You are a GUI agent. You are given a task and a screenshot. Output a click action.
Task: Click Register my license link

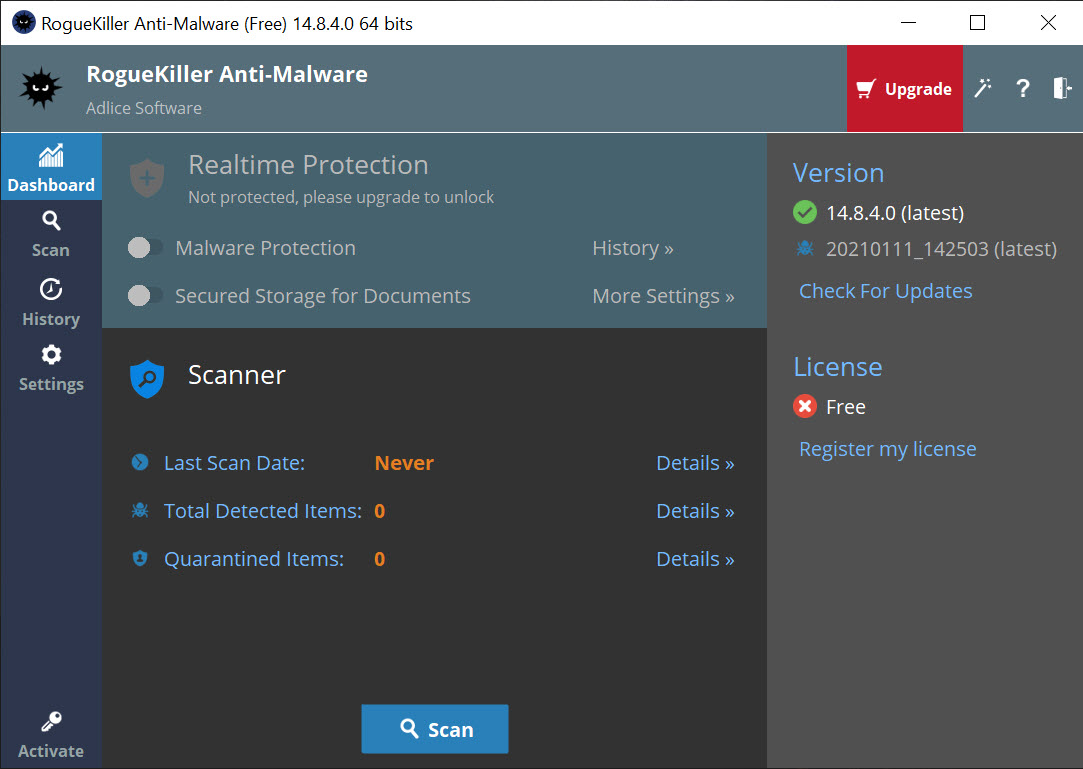point(887,449)
